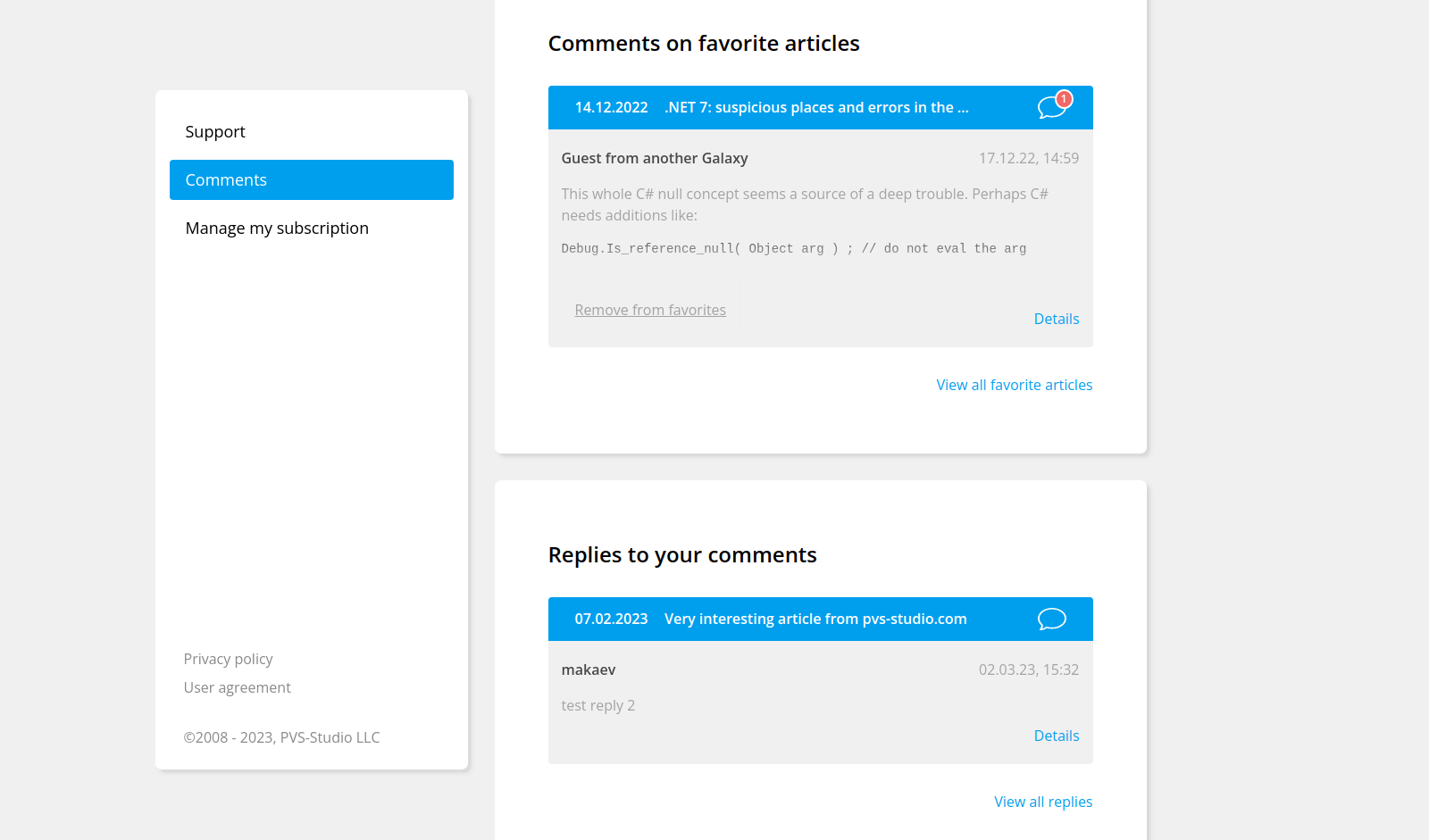
Task: Click the Comments on favorite articles heading
Action: click(x=704, y=43)
